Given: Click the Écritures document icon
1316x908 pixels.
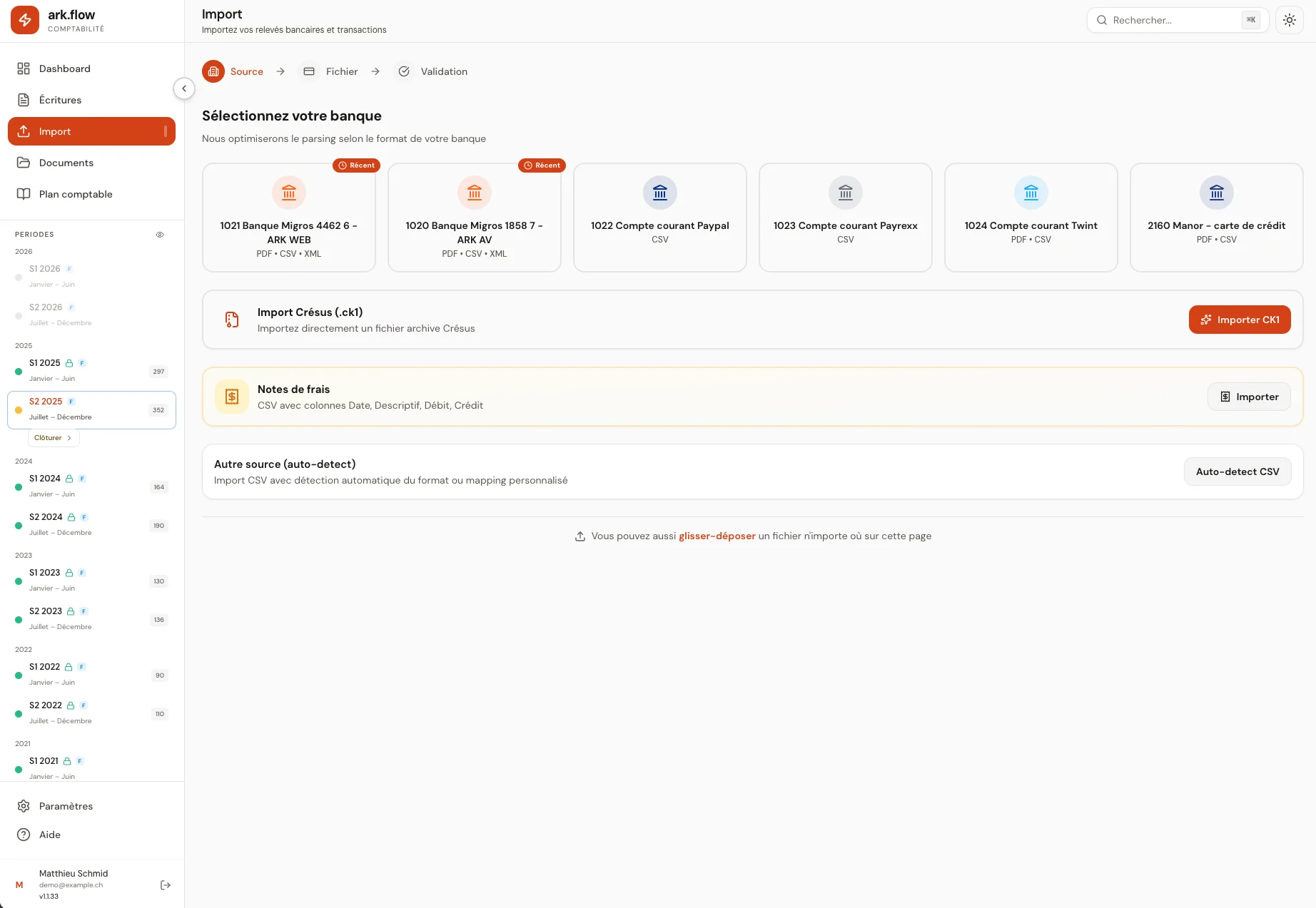Looking at the screenshot, I should (x=24, y=100).
